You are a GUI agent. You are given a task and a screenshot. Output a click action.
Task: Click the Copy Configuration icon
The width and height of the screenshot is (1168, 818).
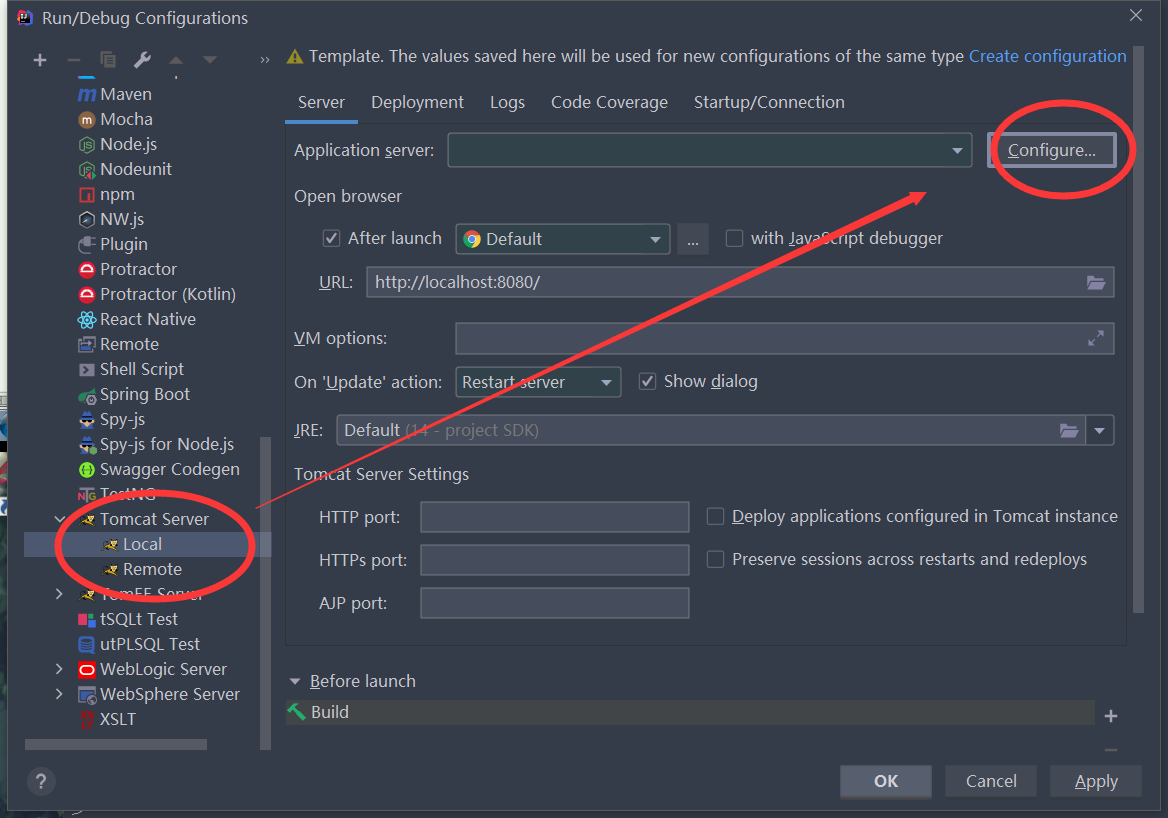click(x=108, y=60)
